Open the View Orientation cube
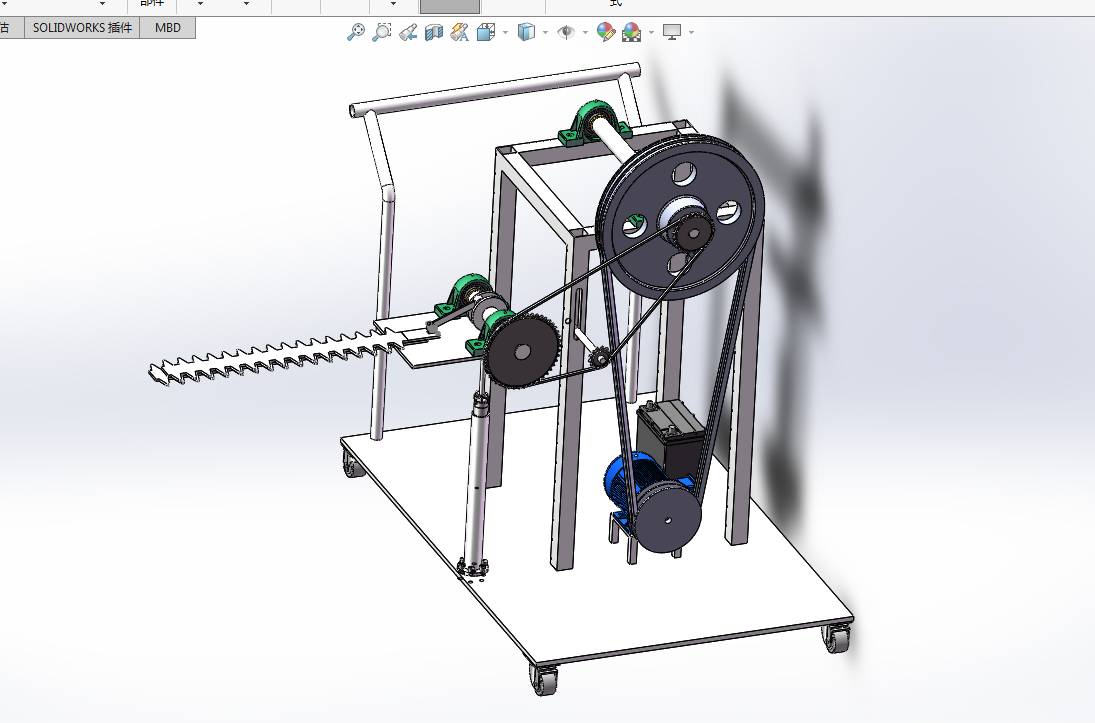The height and width of the screenshot is (723, 1095). pos(486,32)
